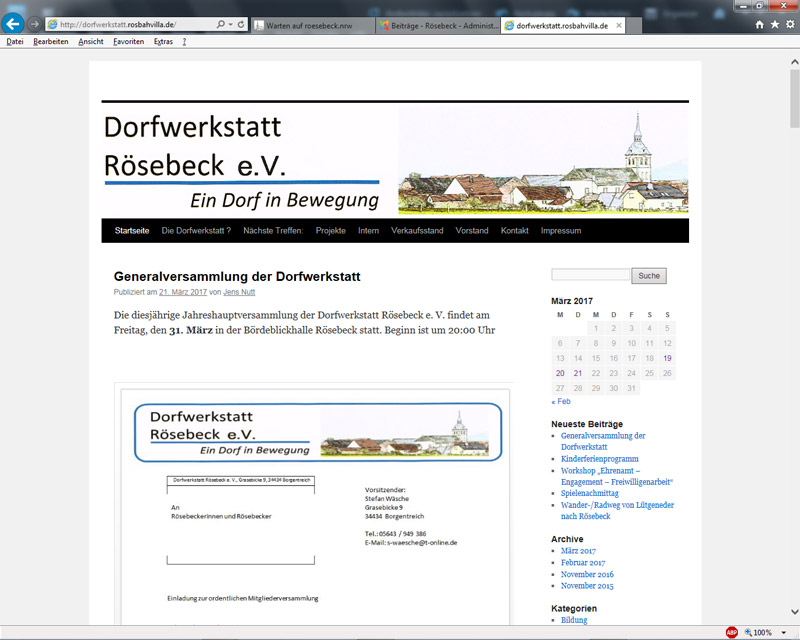Click the Adblock Plus status bar icon
Viewport: 800px width, 640px height.
[x=731, y=632]
